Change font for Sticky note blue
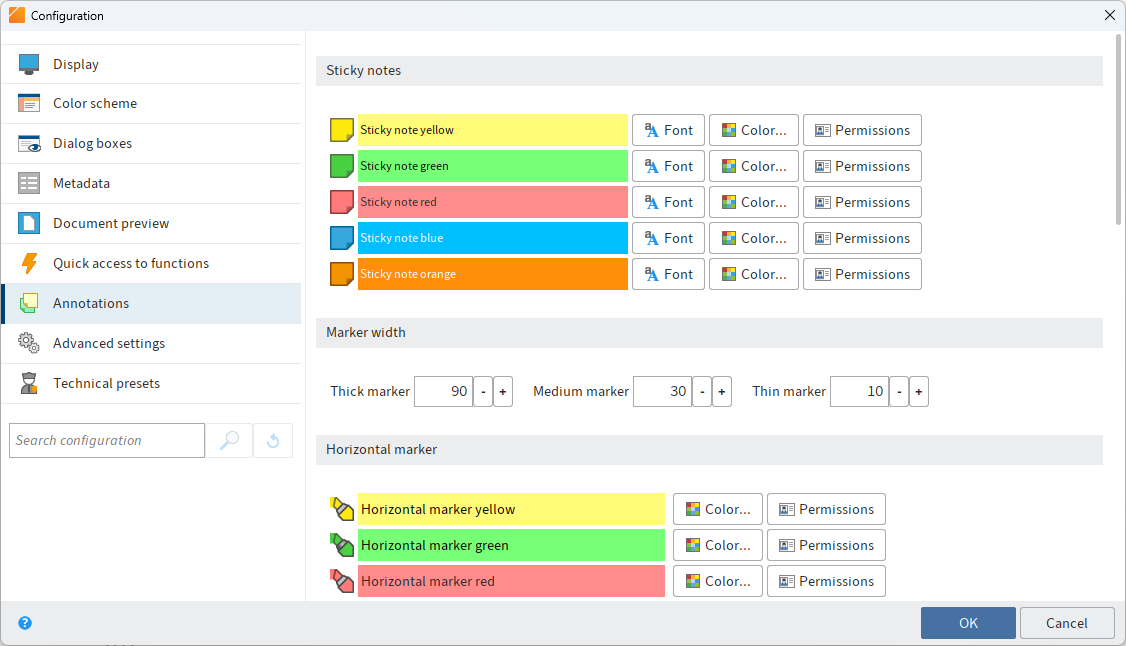 click(667, 238)
